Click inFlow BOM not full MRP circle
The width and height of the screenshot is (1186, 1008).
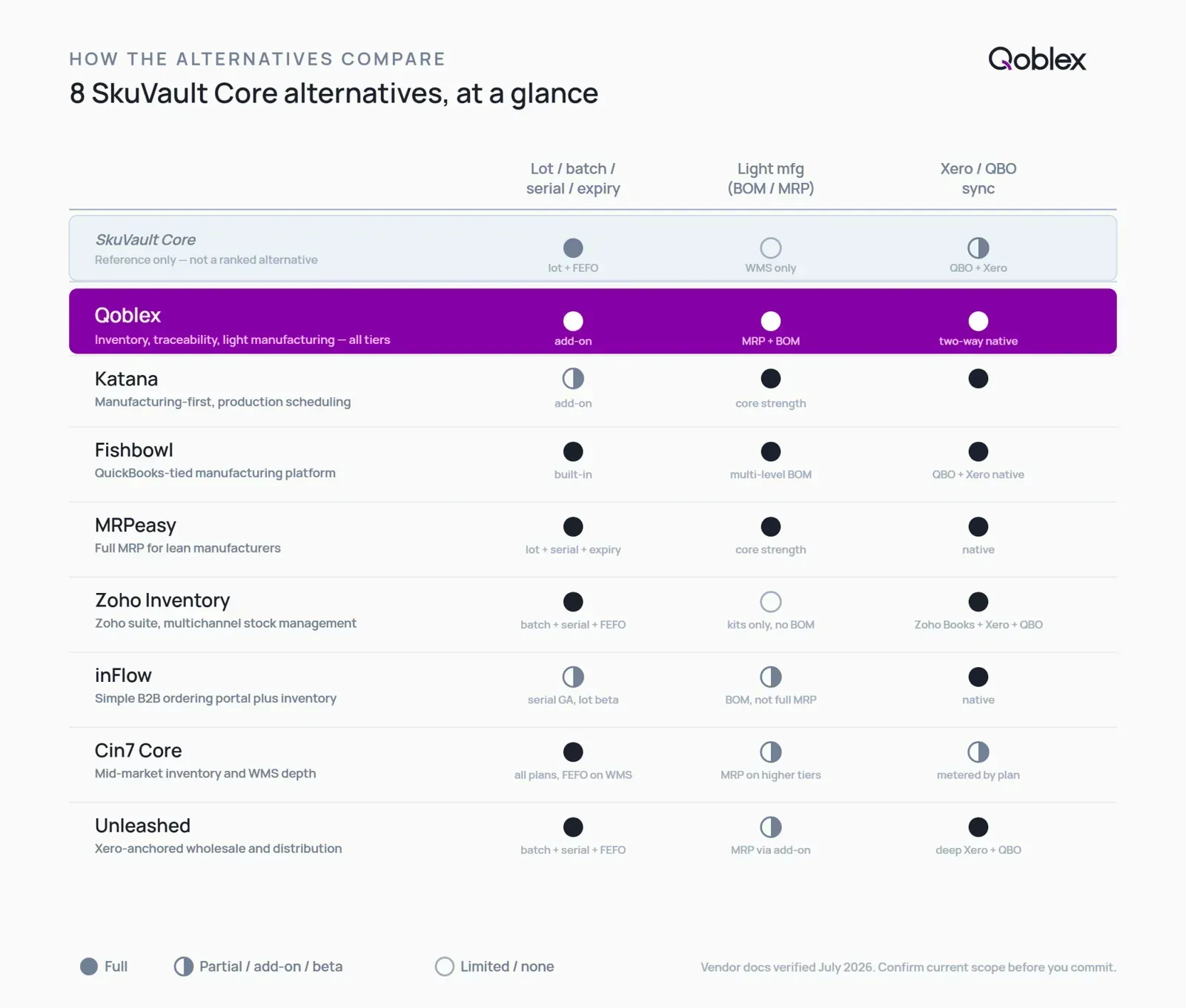771,677
